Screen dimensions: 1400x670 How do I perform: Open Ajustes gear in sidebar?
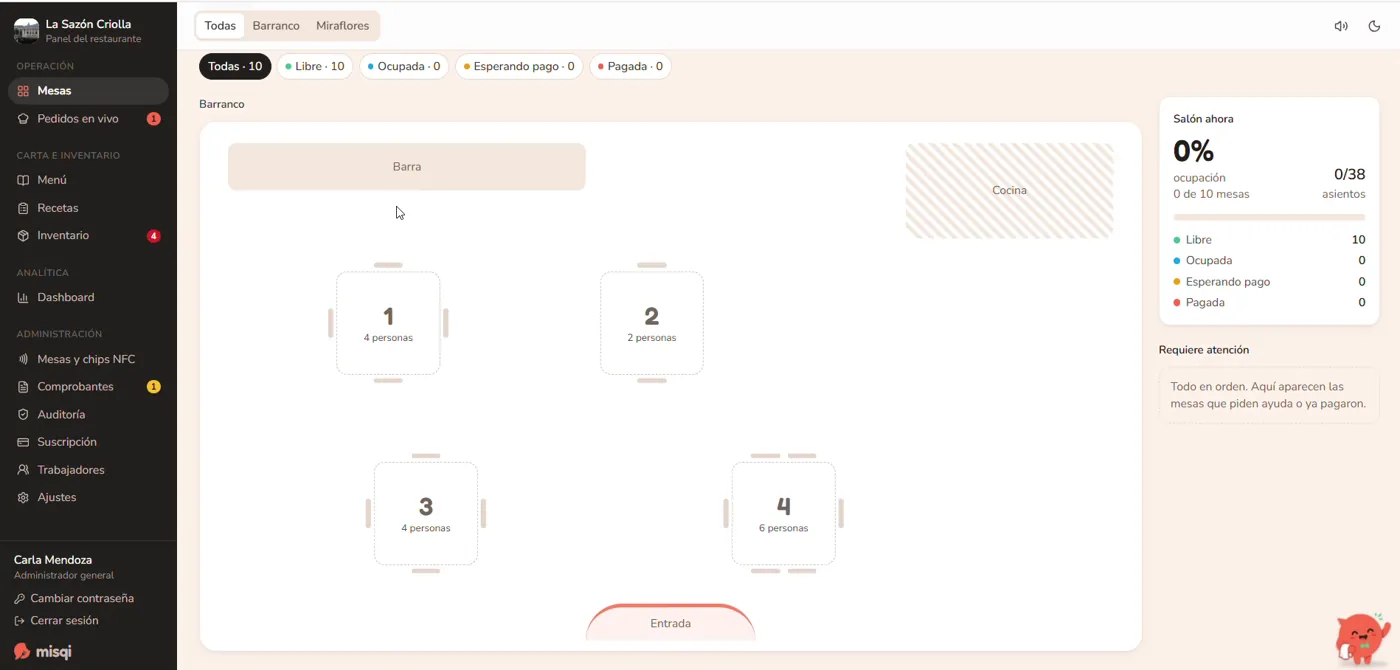pos(88,497)
